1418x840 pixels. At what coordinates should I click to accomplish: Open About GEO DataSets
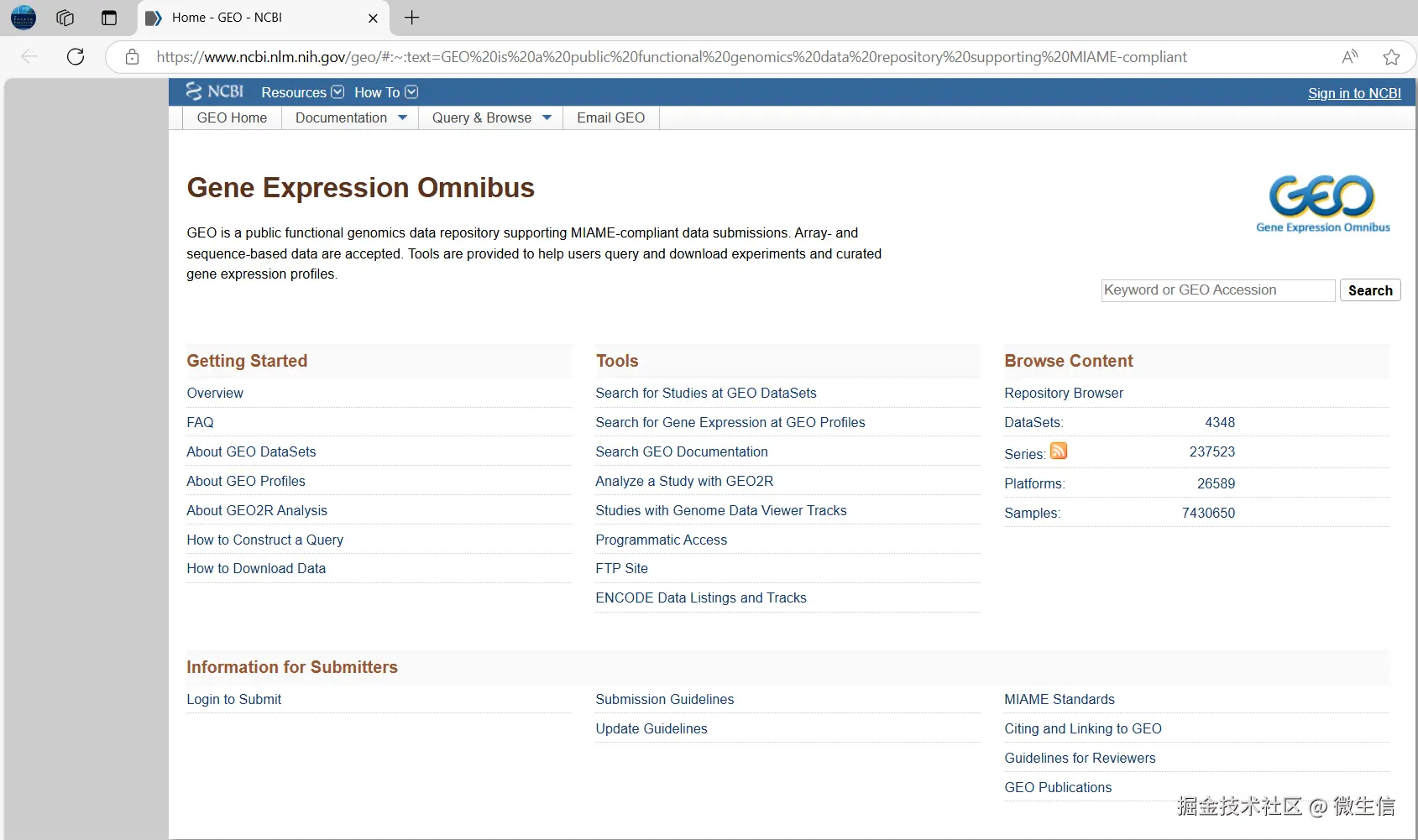click(251, 451)
